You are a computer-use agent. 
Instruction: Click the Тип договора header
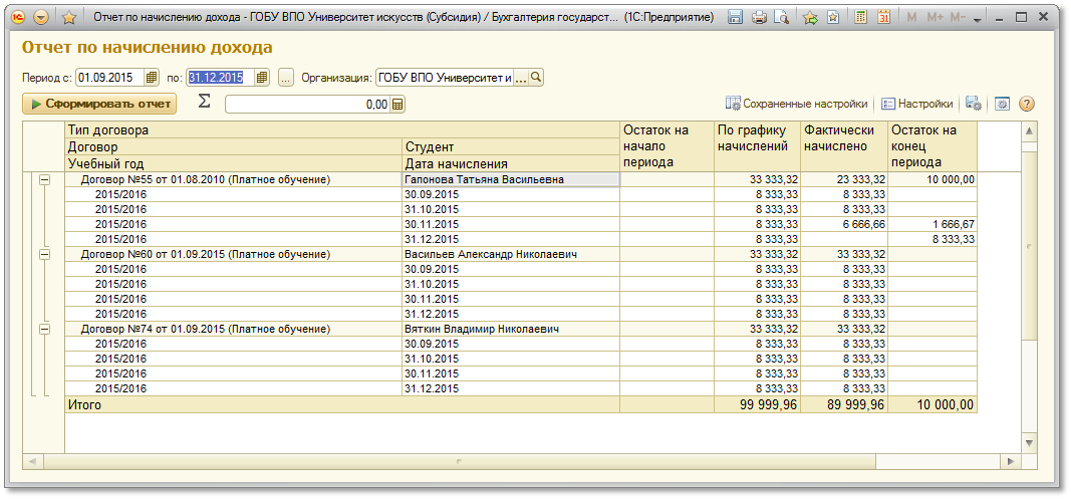point(342,130)
